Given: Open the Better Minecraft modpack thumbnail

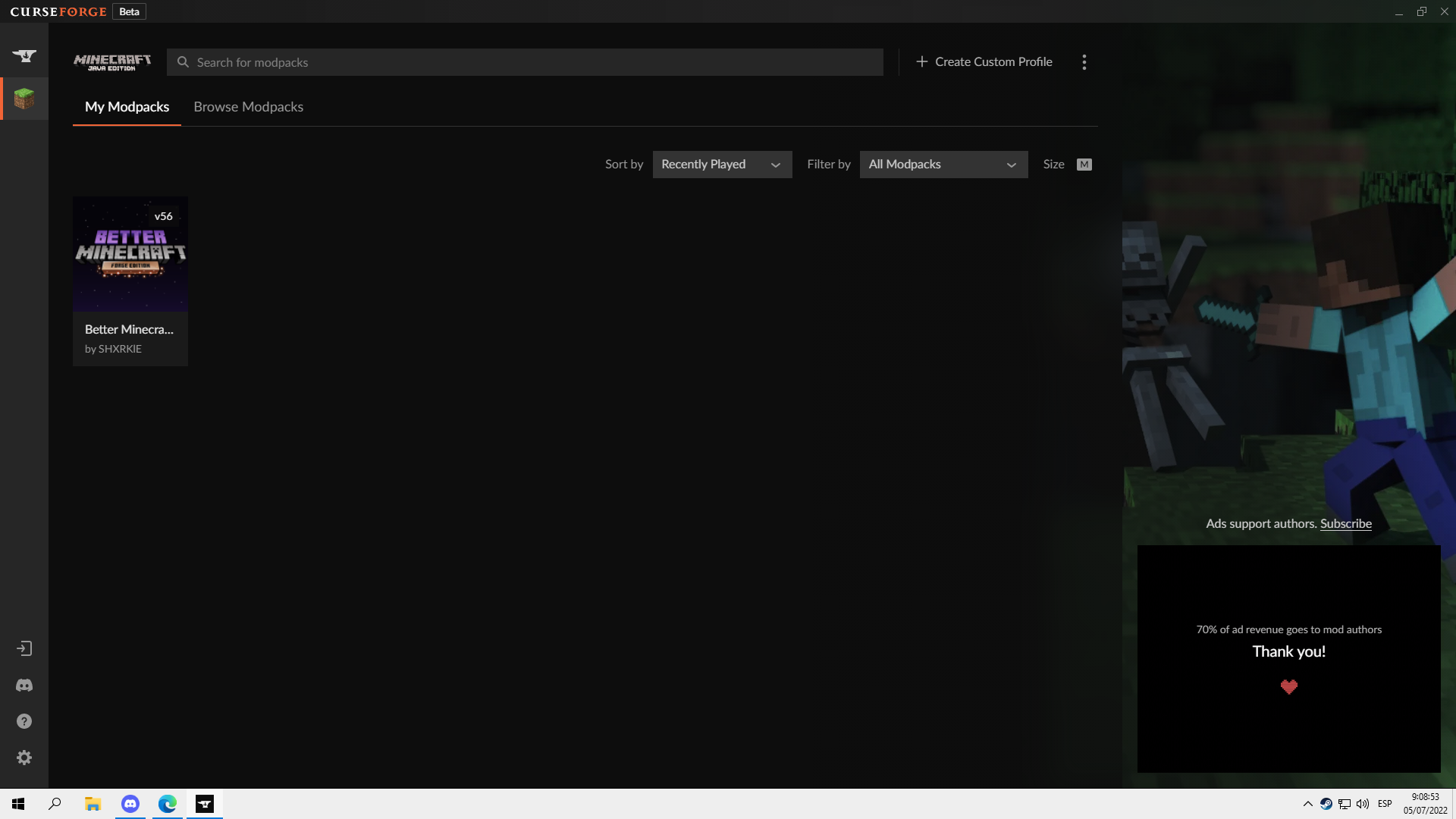Looking at the screenshot, I should click(x=130, y=255).
